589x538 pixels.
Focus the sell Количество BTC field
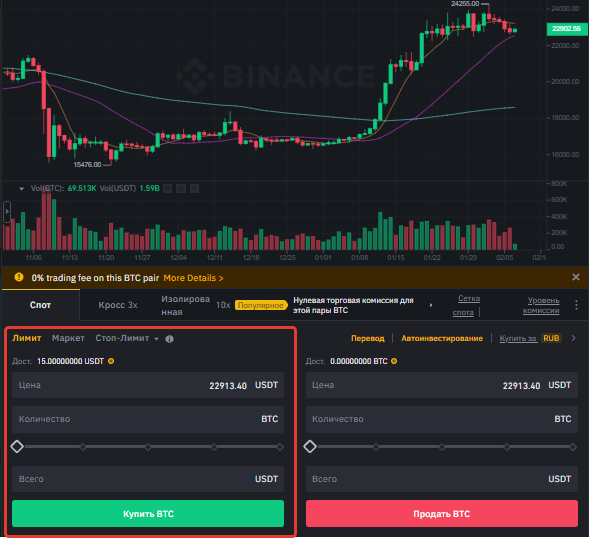pos(441,419)
